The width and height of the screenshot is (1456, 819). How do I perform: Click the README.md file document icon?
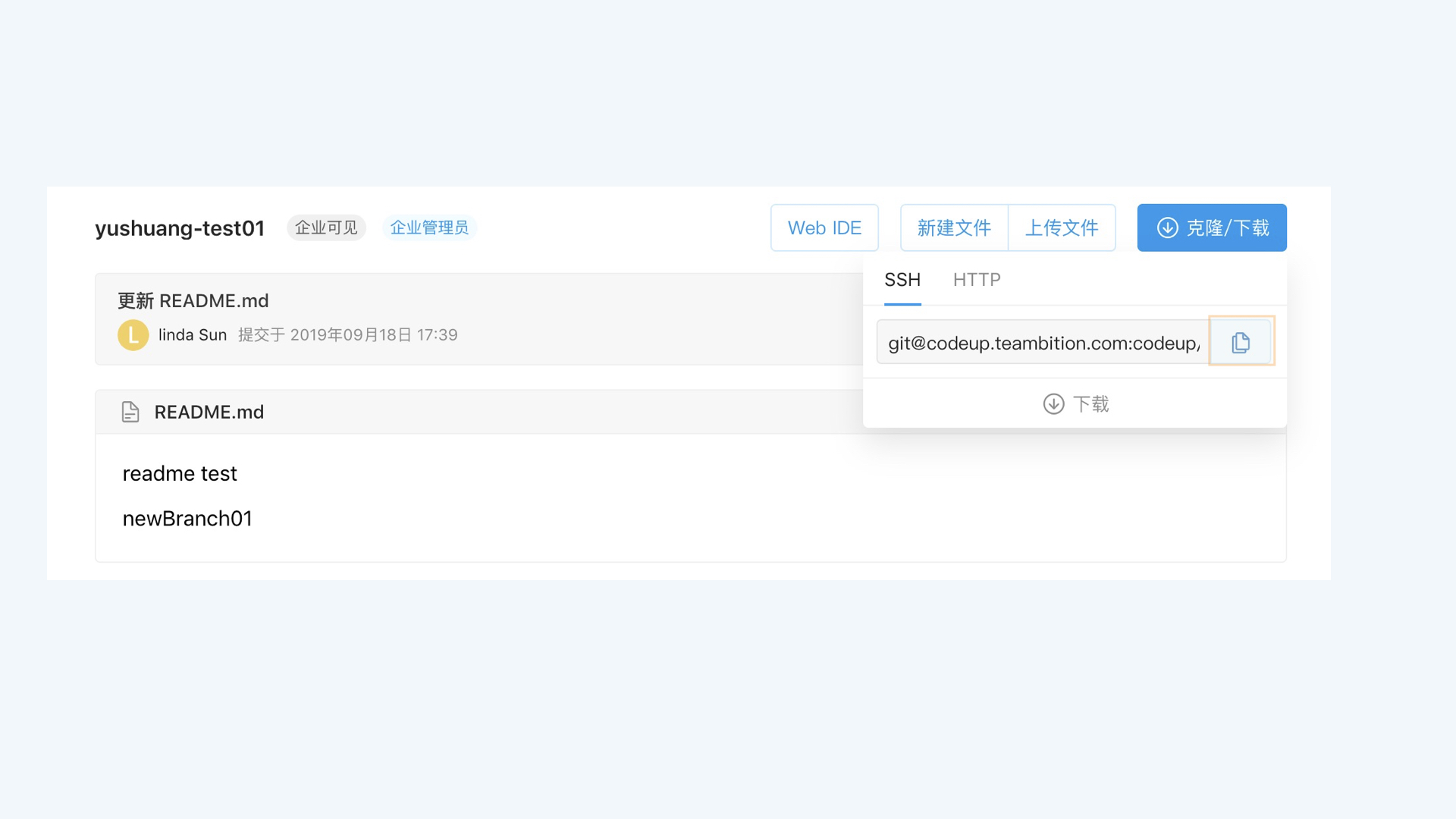(130, 412)
